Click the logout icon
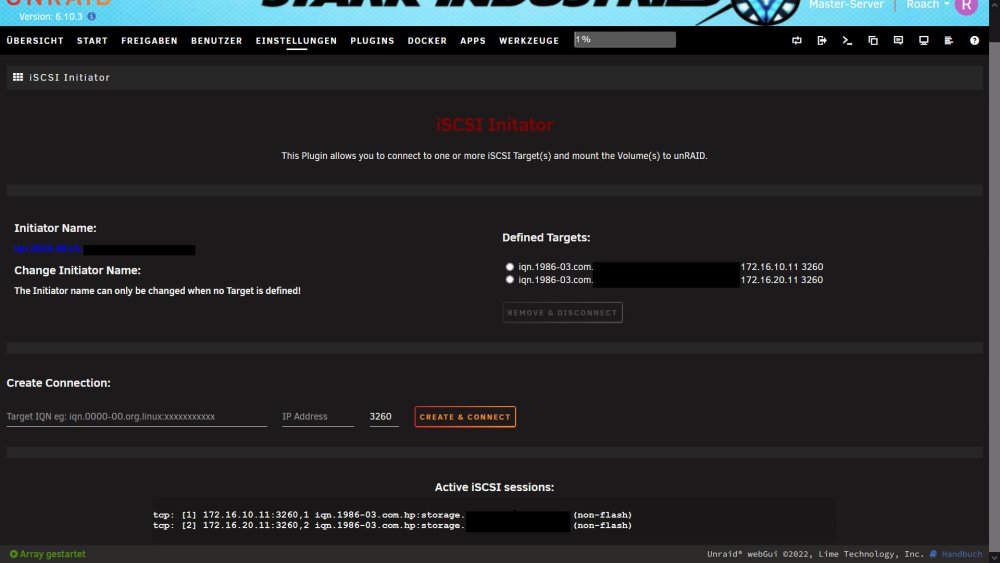1000x563 pixels. click(822, 40)
